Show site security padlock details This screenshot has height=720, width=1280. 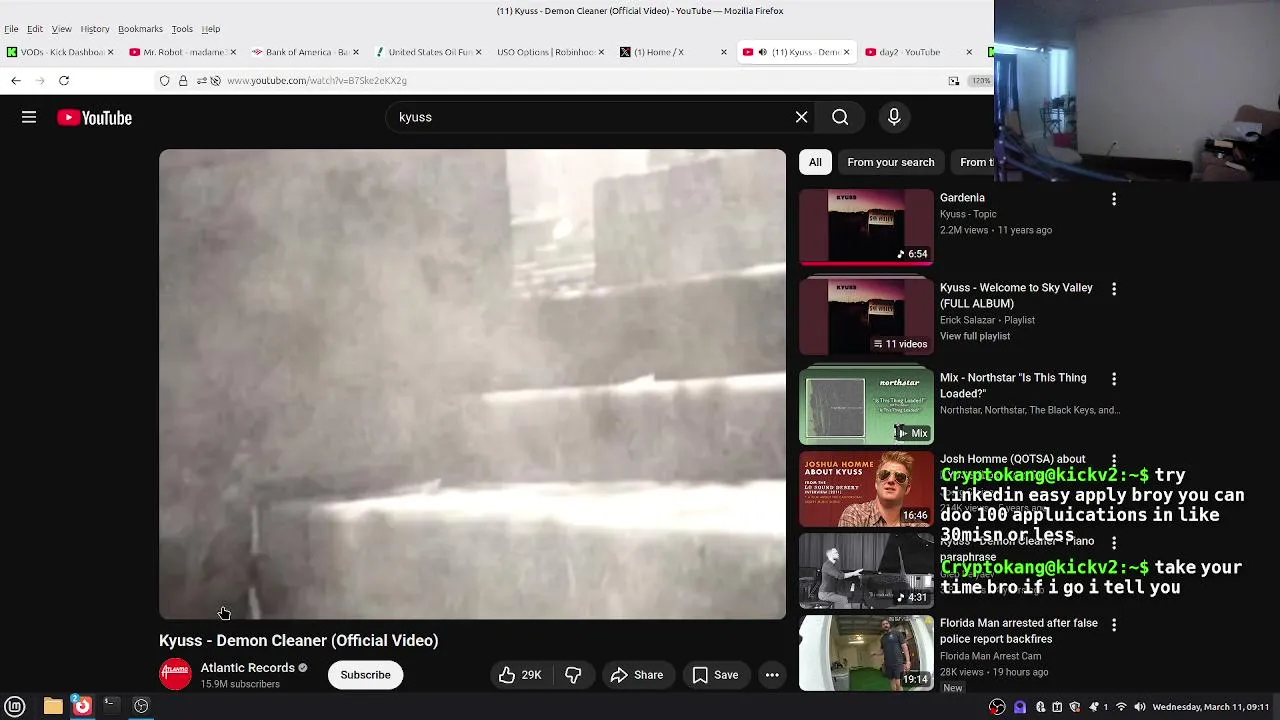click(183, 80)
